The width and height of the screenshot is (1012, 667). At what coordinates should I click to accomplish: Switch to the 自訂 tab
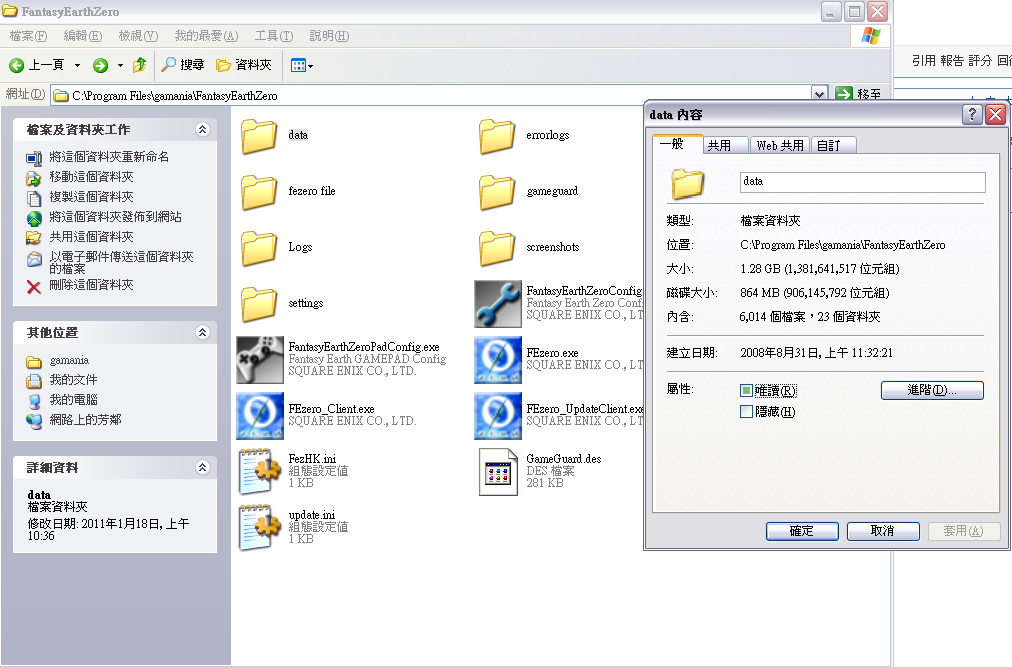tap(833, 146)
